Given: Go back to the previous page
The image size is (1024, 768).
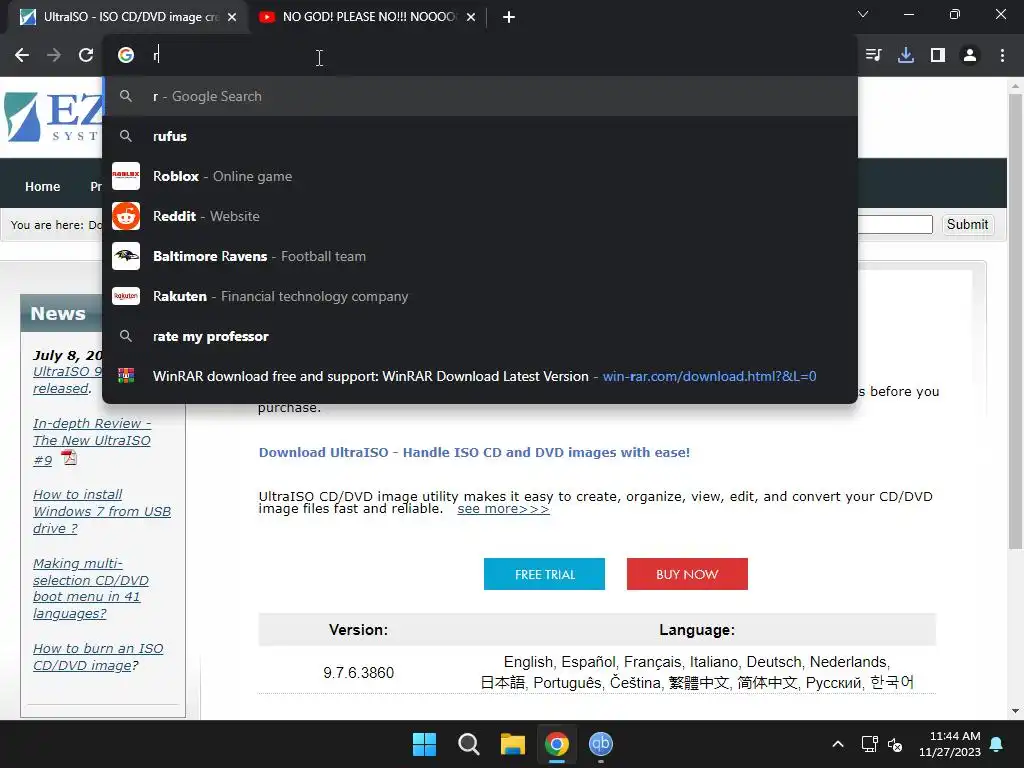Looking at the screenshot, I should 22,55.
